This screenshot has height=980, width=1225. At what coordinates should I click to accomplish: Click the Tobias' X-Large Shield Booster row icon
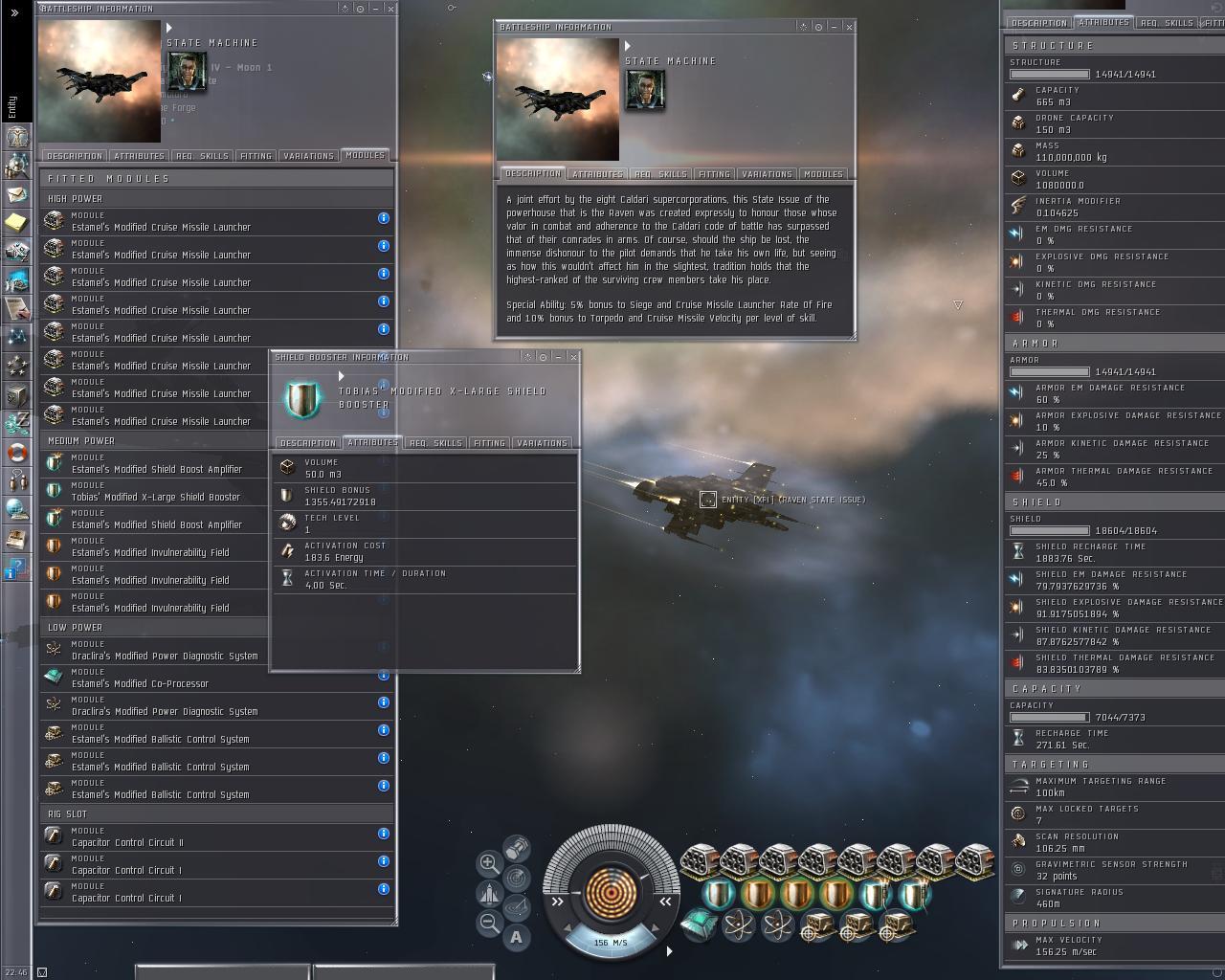55,491
